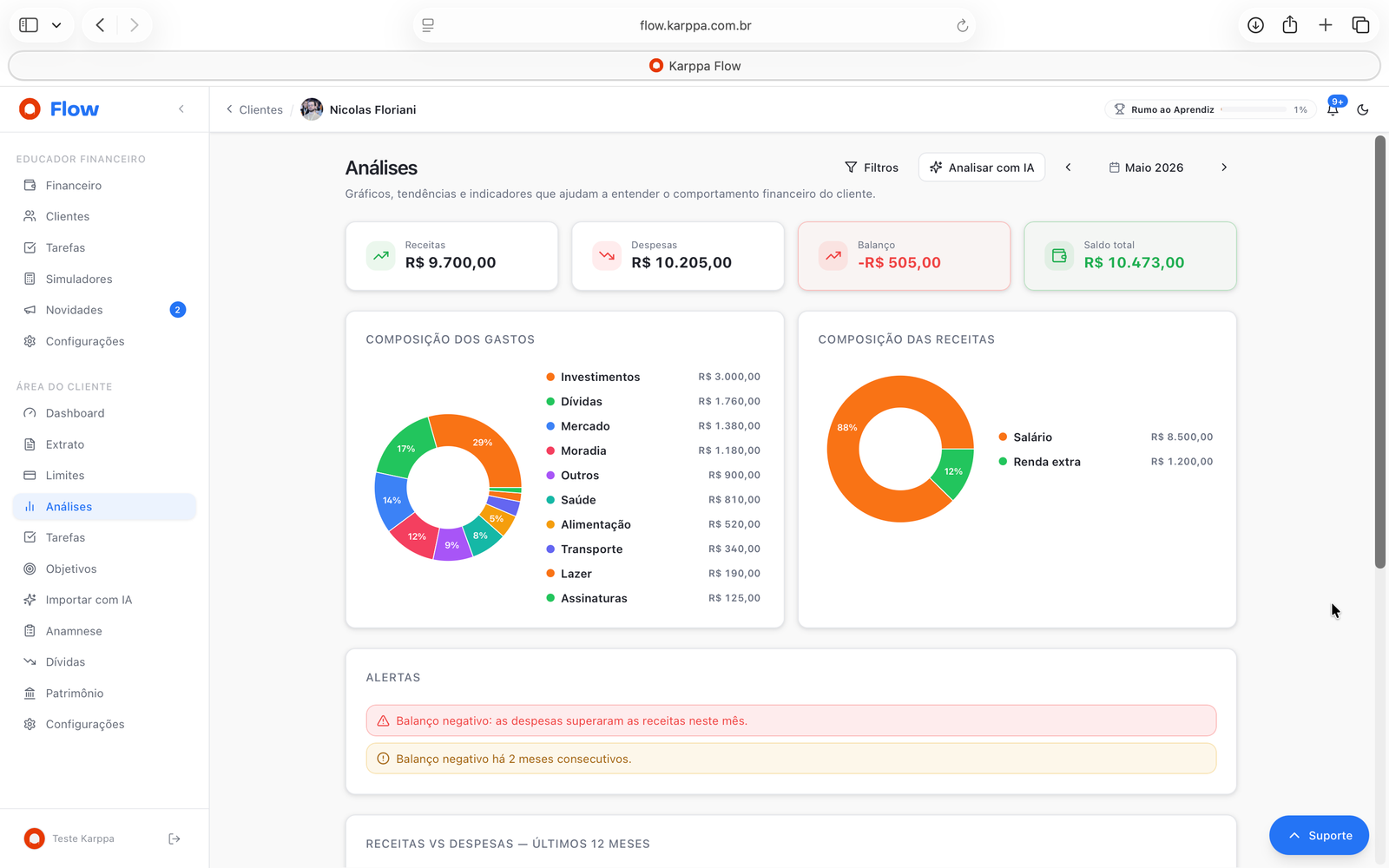The width and height of the screenshot is (1389, 868).
Task: Click the page vertical scrollbar
Action: click(x=1380, y=352)
